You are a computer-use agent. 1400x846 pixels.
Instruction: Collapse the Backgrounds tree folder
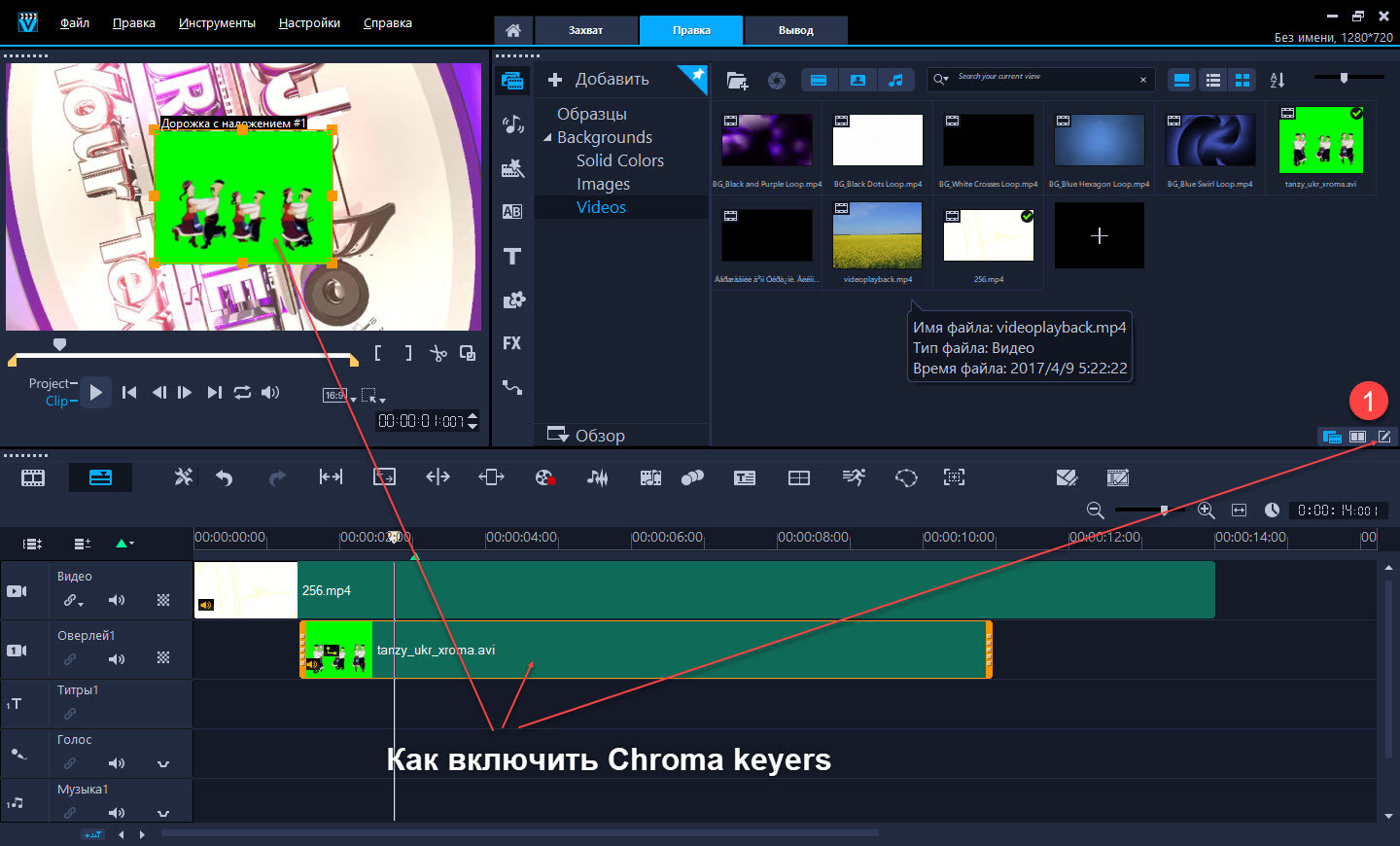(547, 138)
